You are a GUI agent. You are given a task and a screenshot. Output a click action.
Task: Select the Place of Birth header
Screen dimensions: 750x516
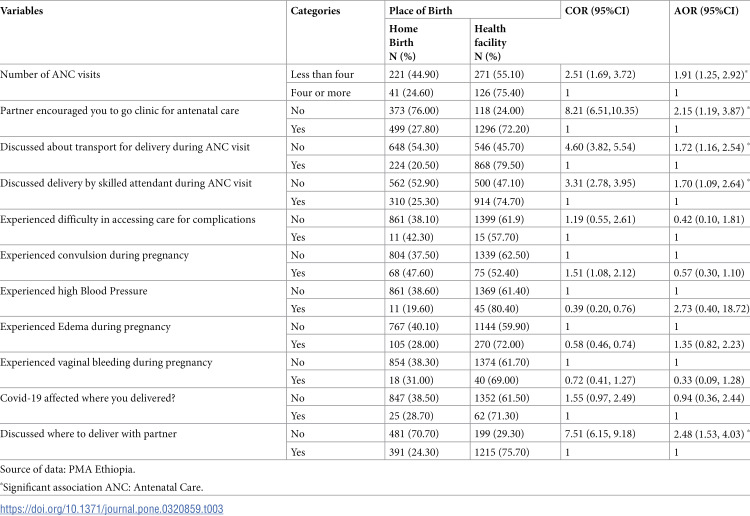coord(420,11)
